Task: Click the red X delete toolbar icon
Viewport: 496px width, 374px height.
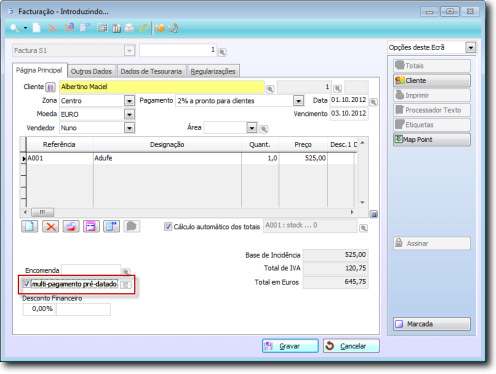Action: pyautogui.click(x=53, y=28)
